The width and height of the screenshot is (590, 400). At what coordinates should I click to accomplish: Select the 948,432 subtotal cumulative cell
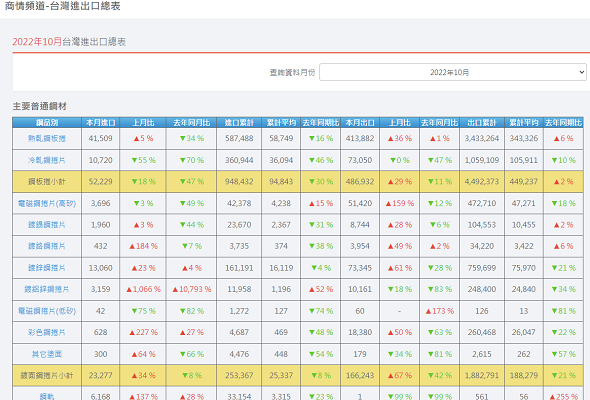click(x=239, y=182)
